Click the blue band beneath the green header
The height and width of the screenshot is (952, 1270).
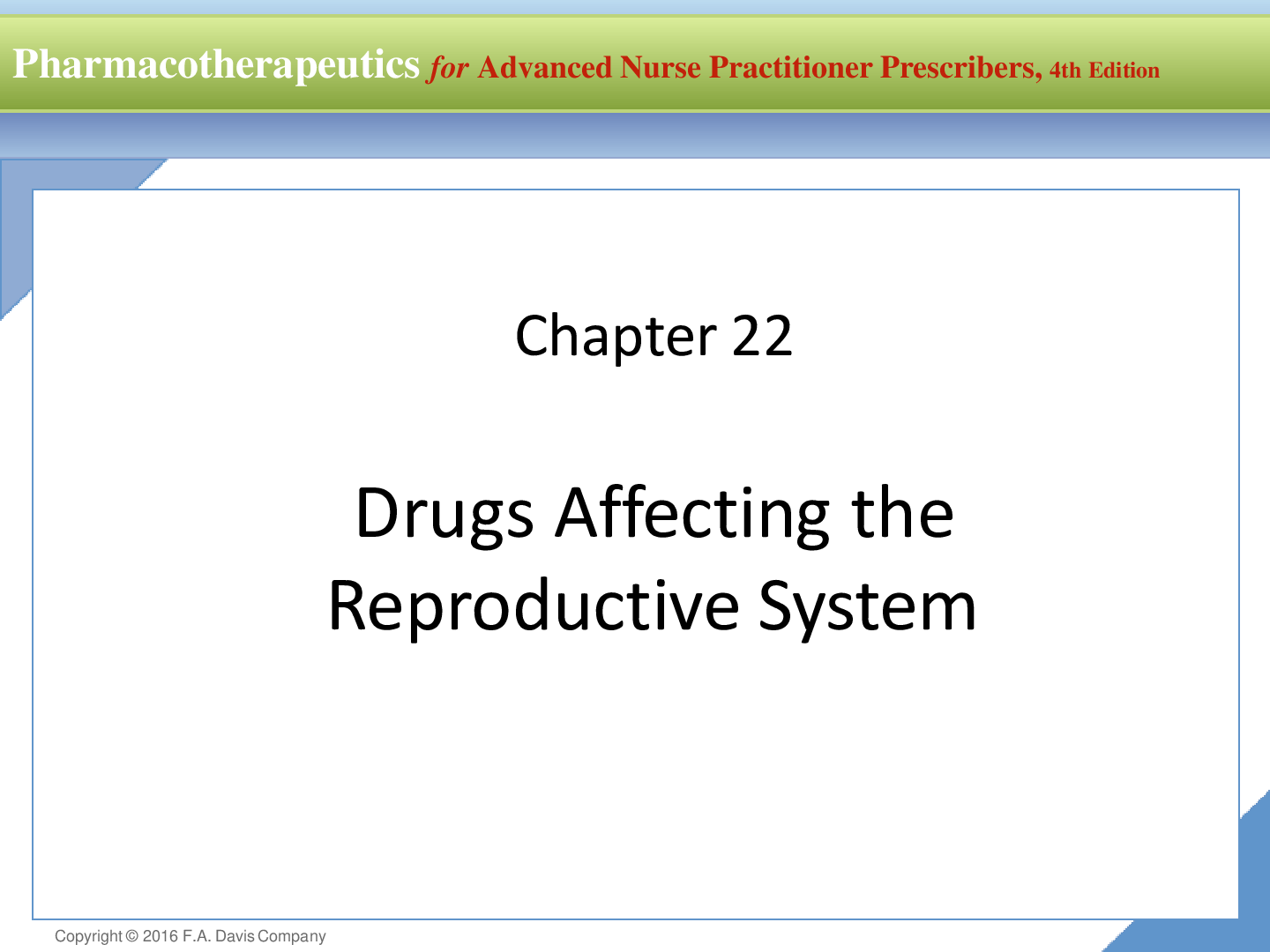[x=635, y=135]
